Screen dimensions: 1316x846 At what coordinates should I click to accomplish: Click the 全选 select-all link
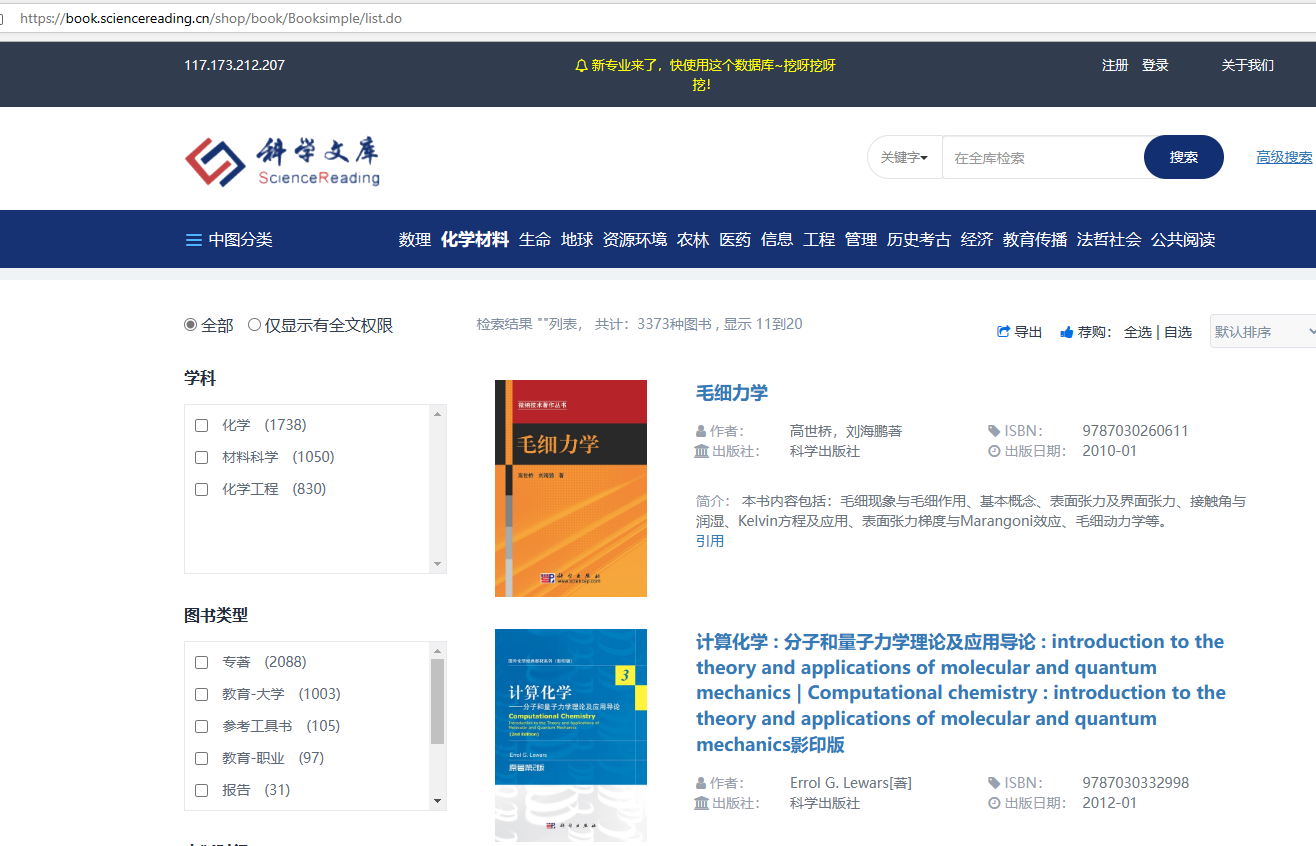tap(1138, 332)
